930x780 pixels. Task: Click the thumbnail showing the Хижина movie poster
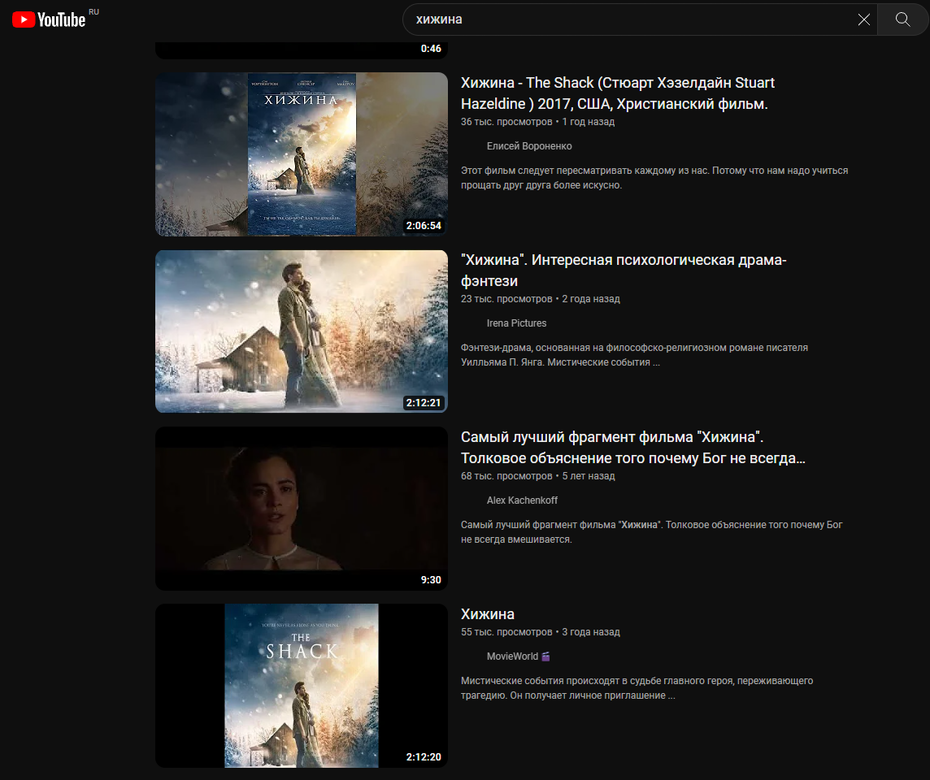pyautogui.click(x=301, y=153)
